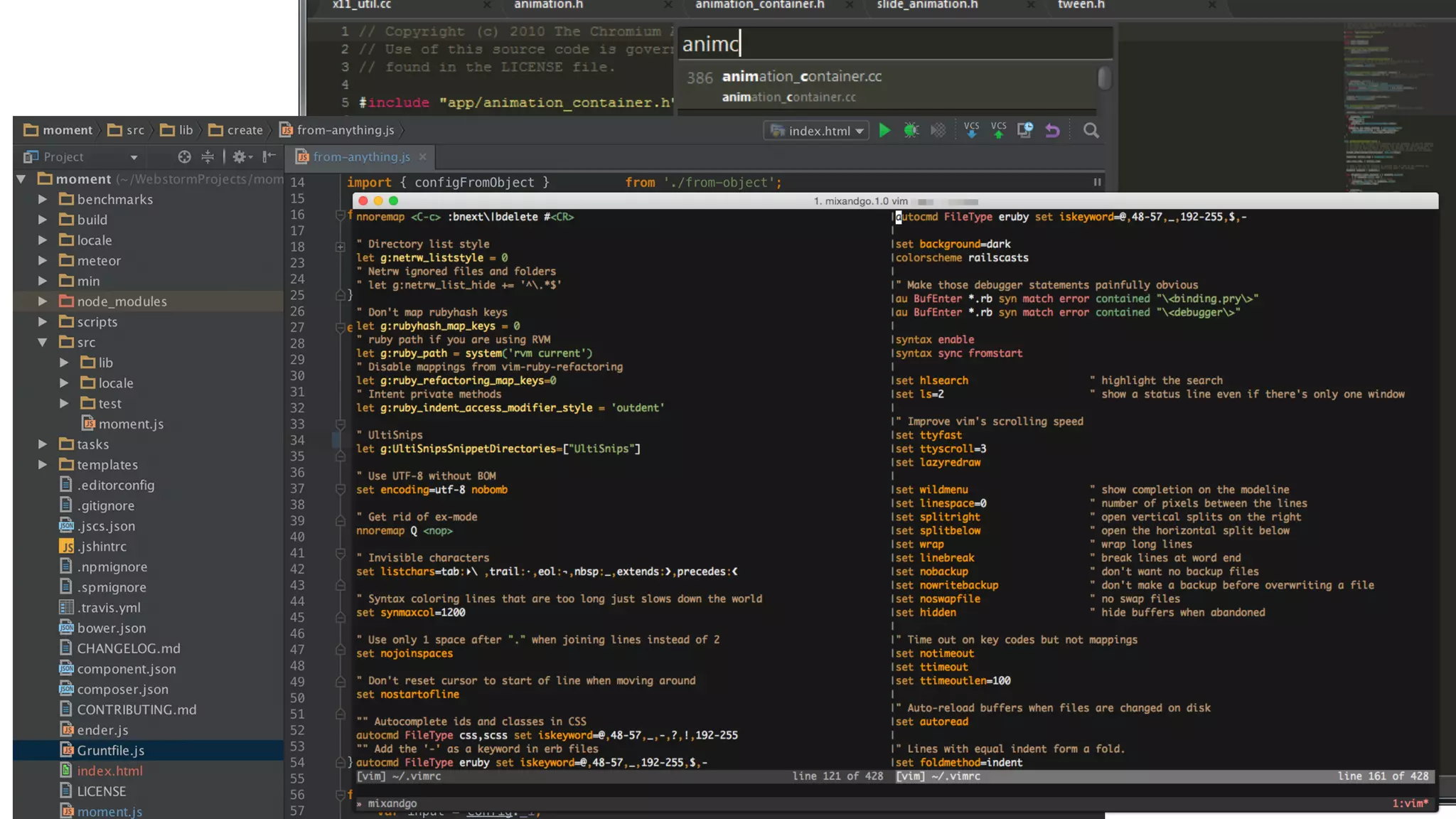Click the VCS update project icon

coord(971,131)
